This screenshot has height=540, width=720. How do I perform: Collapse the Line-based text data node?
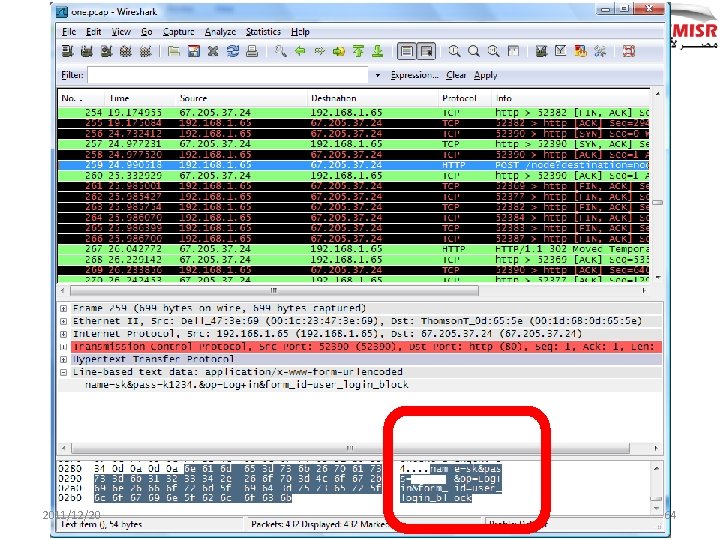[x=64, y=372]
